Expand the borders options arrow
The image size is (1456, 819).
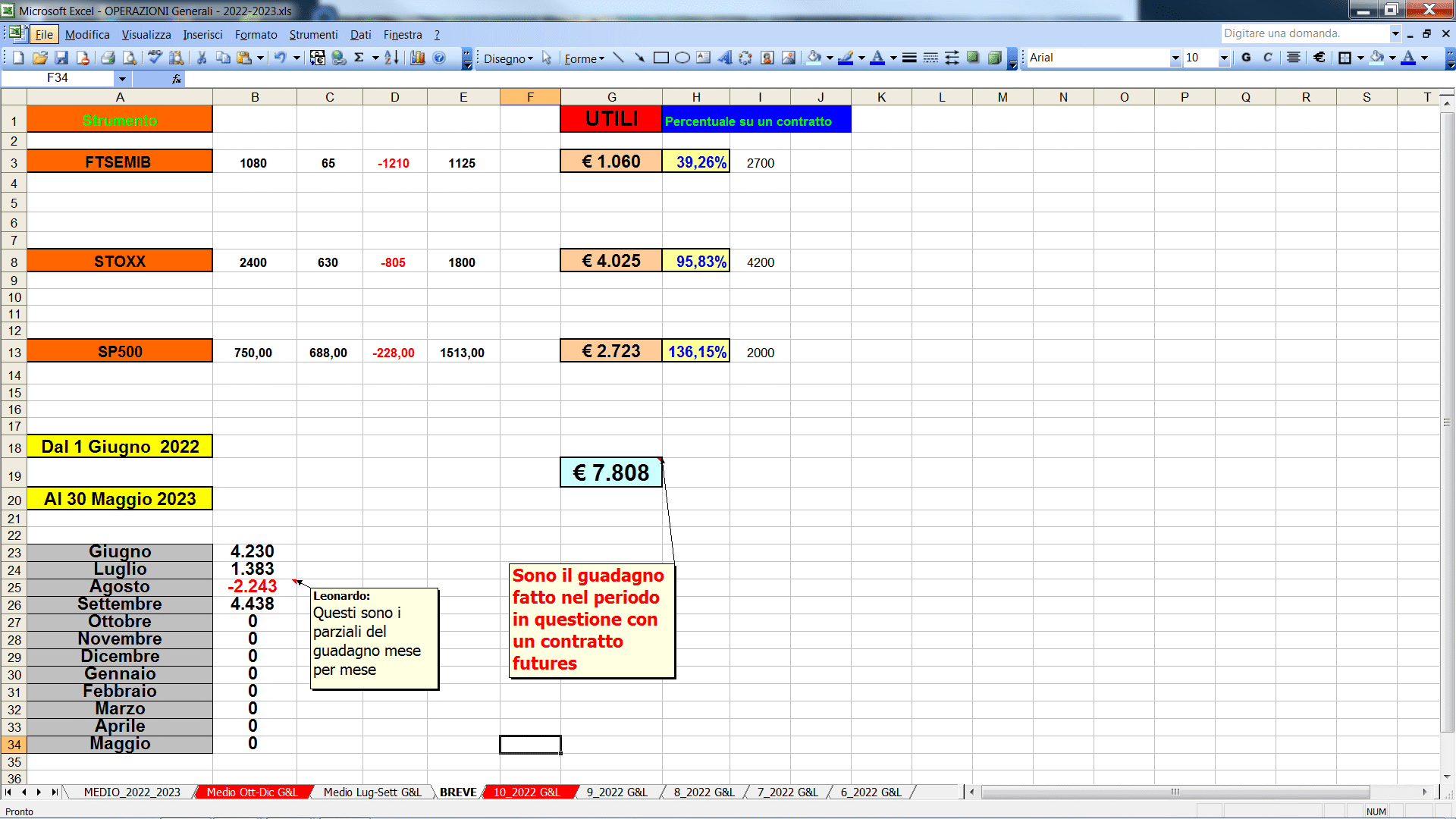[1360, 58]
